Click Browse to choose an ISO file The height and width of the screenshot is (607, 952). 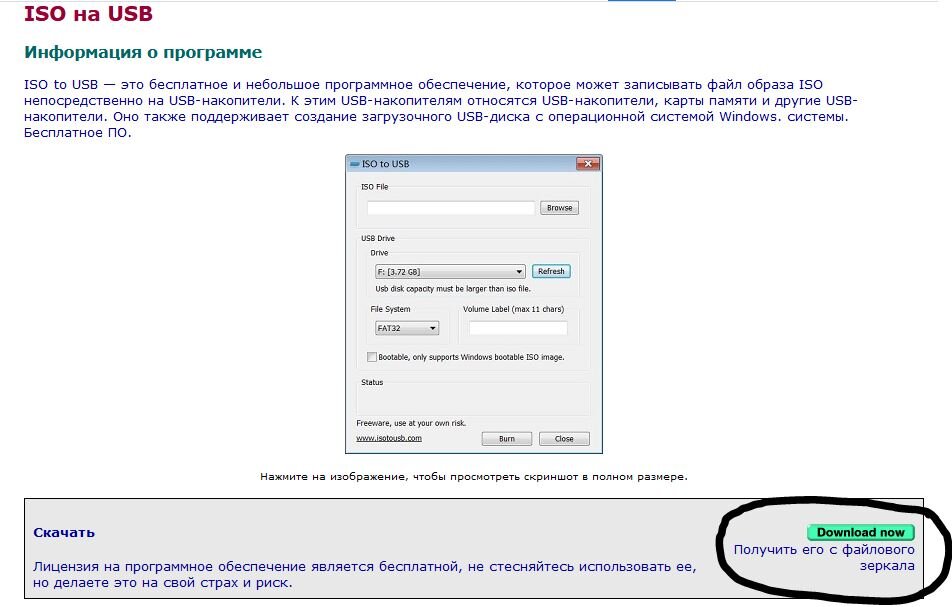(x=558, y=207)
